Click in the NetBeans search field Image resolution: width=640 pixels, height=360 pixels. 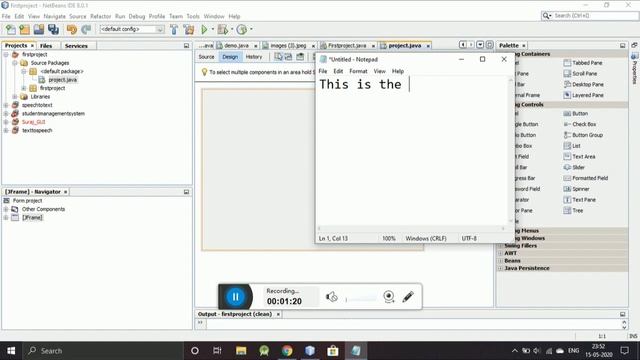click(x=590, y=16)
